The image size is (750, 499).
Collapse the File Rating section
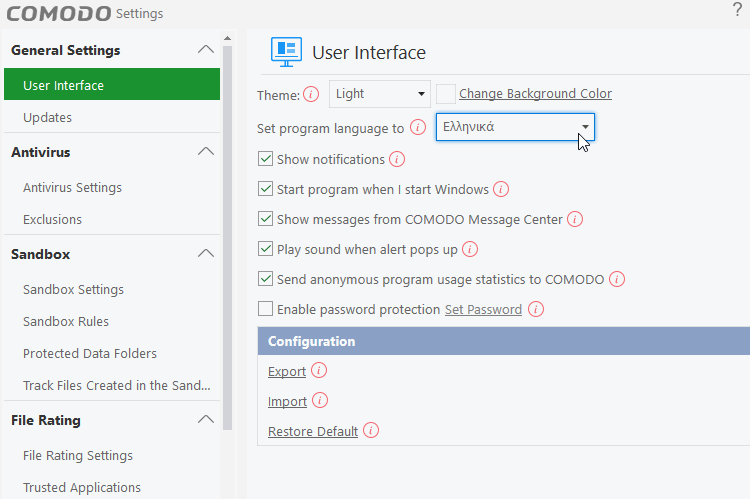pos(206,419)
